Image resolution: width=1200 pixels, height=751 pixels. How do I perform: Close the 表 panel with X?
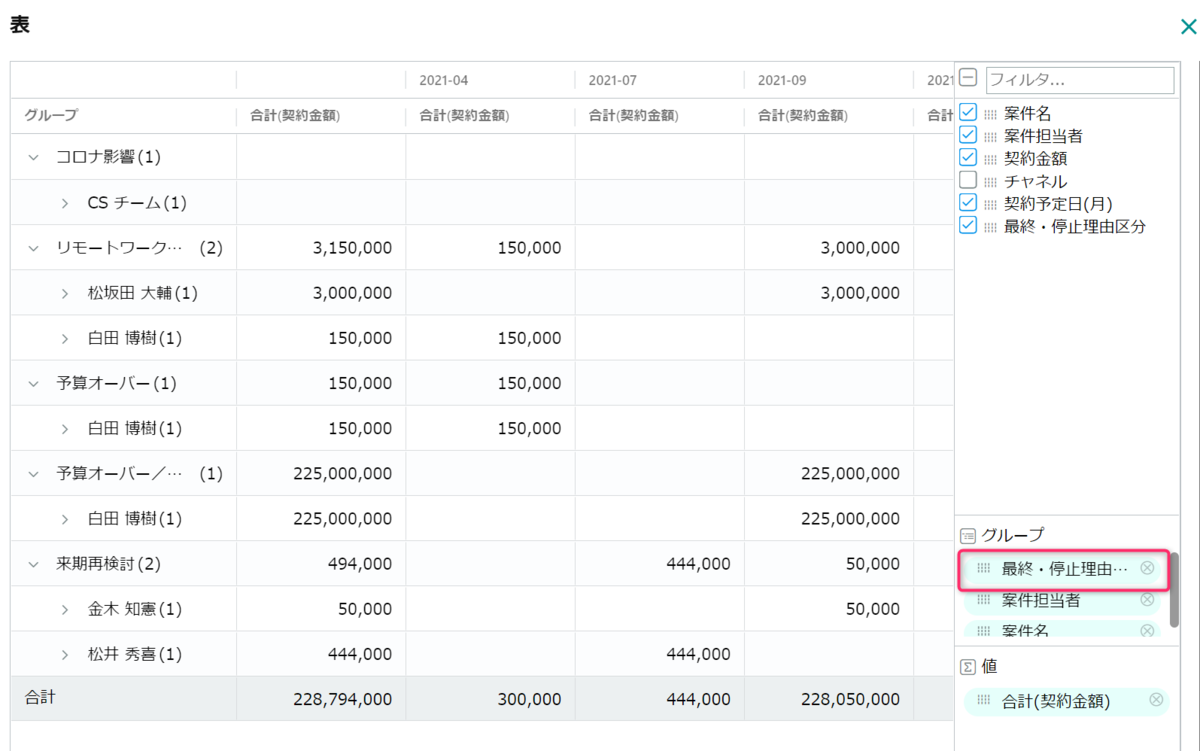(1188, 27)
